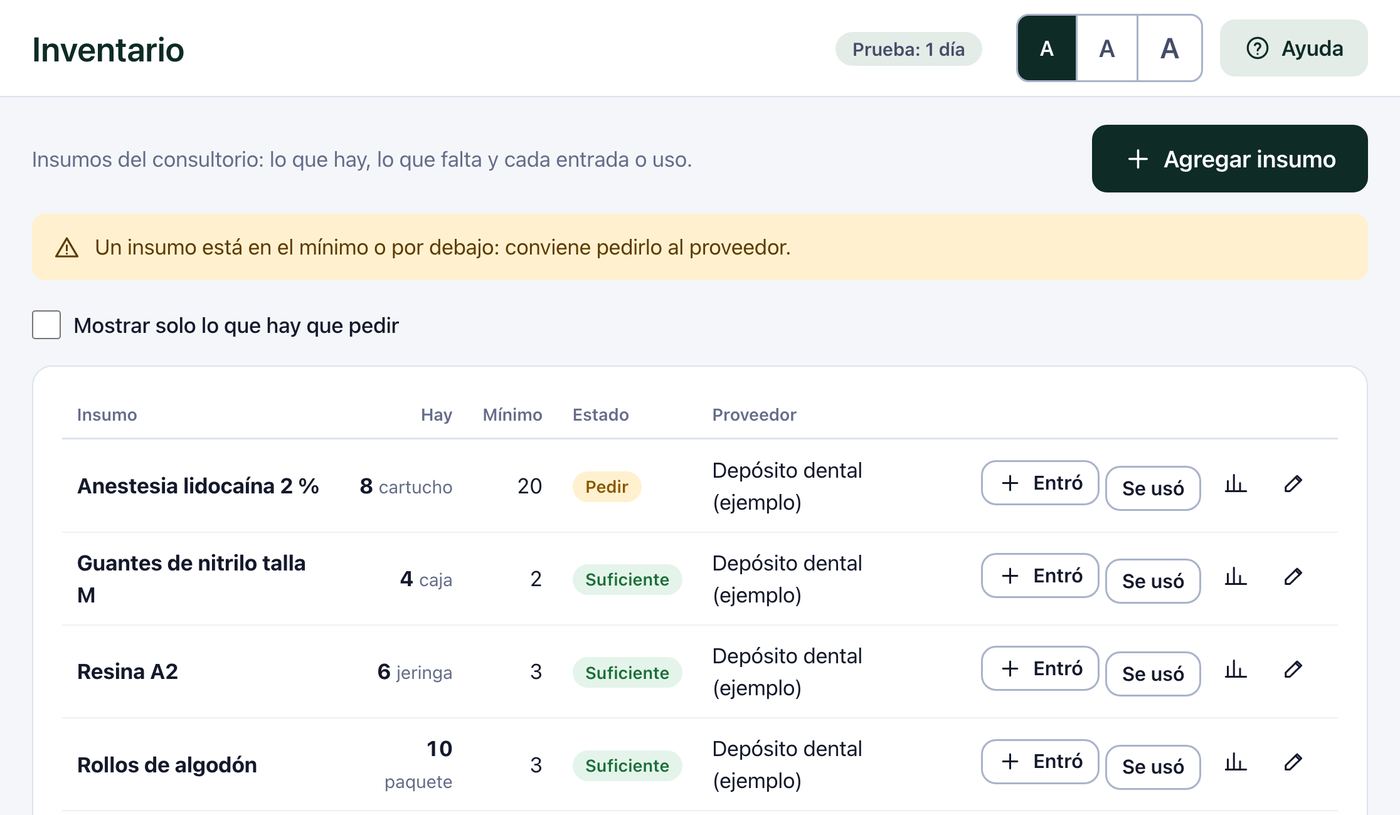Click 'Resina A2' item name
The height and width of the screenshot is (815, 1400).
[x=127, y=672]
